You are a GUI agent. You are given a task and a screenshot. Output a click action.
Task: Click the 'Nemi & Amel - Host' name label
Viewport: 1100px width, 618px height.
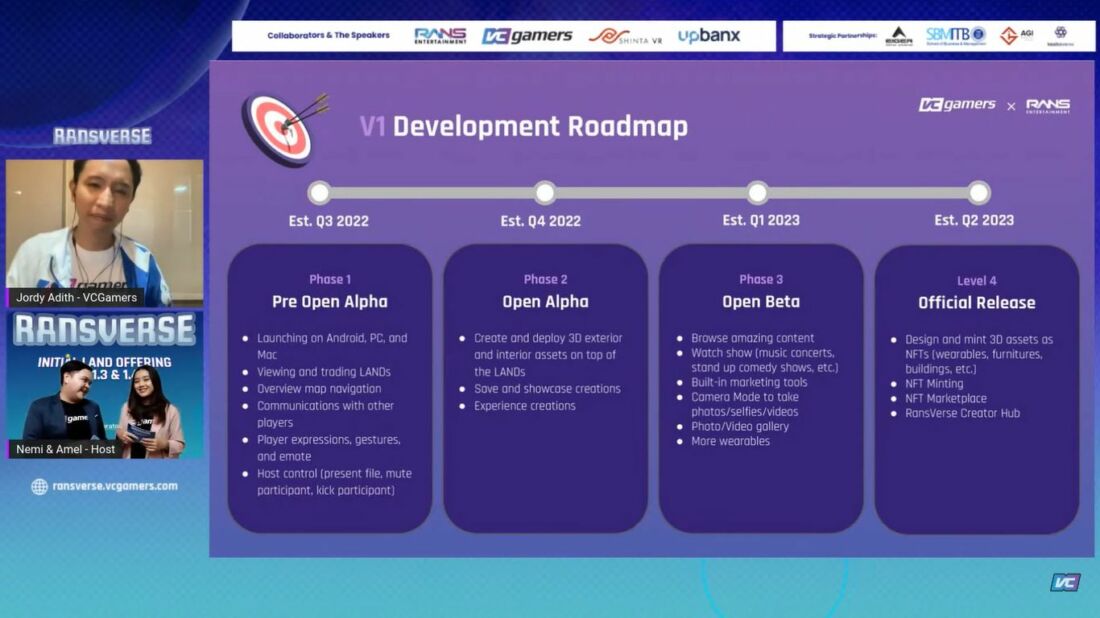coord(65,449)
